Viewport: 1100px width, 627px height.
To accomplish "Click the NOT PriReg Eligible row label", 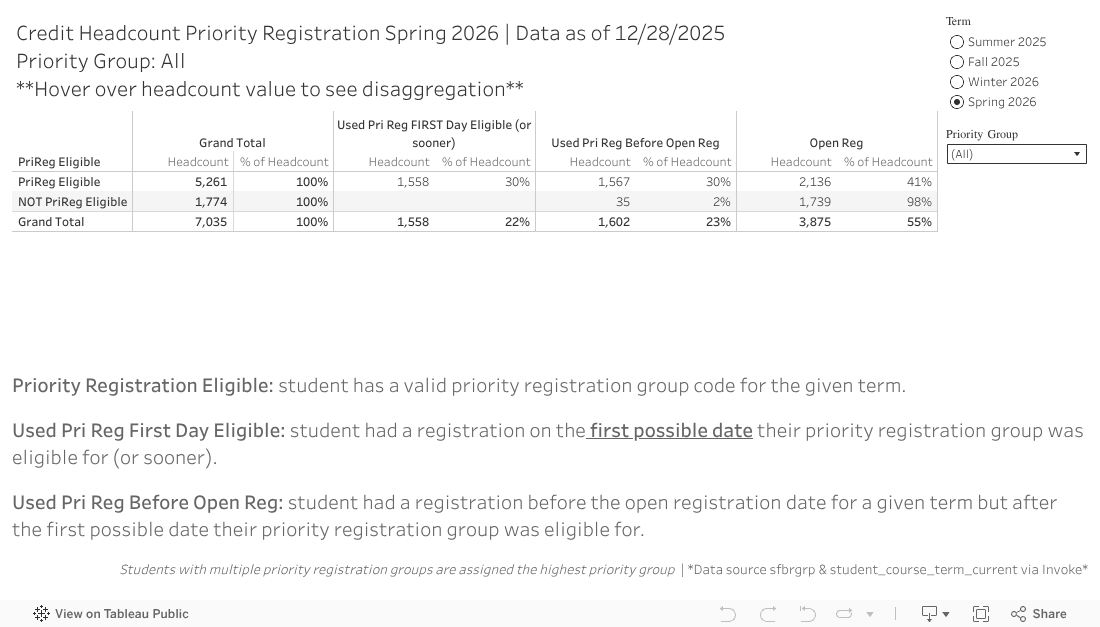I will point(72,202).
